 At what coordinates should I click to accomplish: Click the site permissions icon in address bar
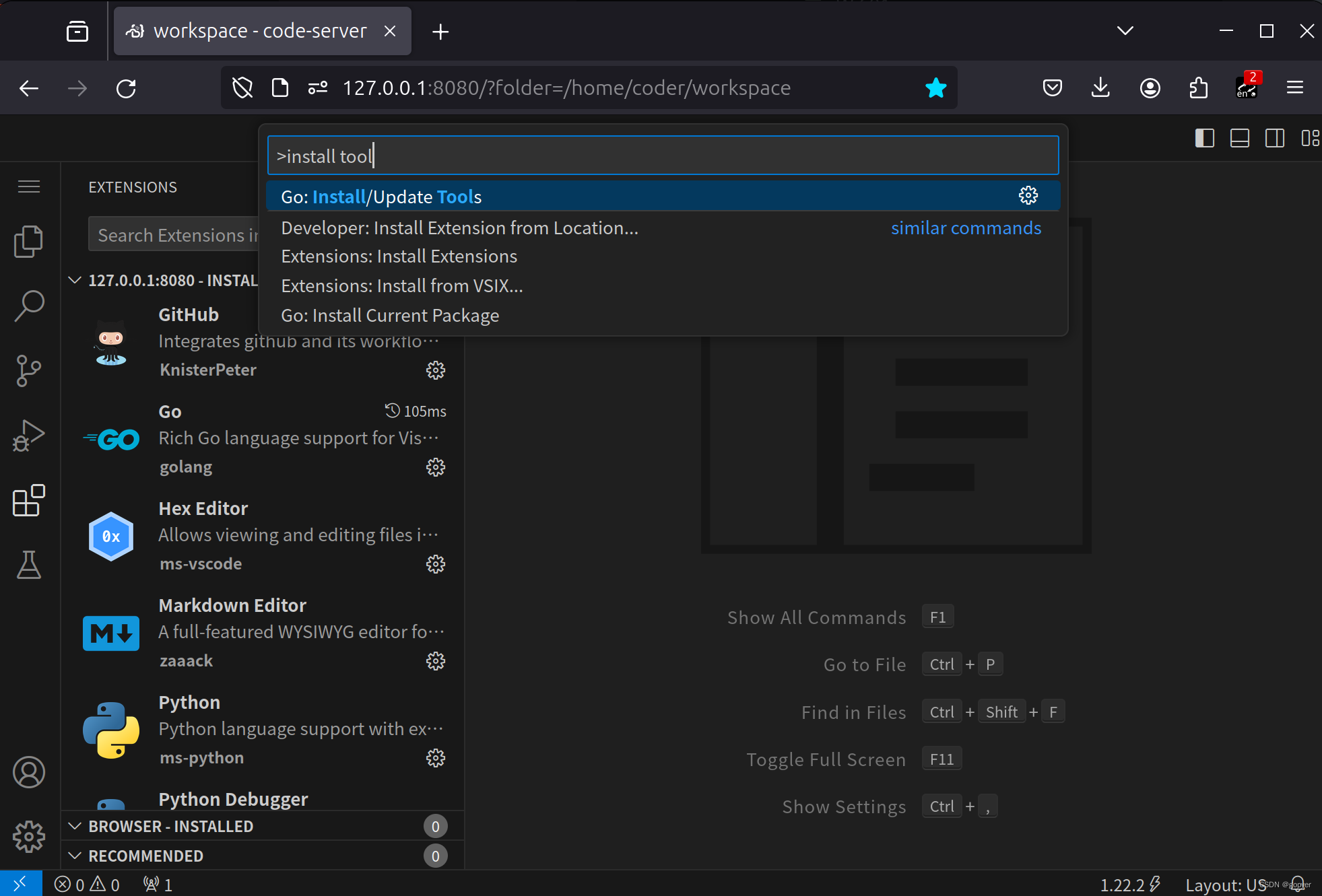[318, 88]
